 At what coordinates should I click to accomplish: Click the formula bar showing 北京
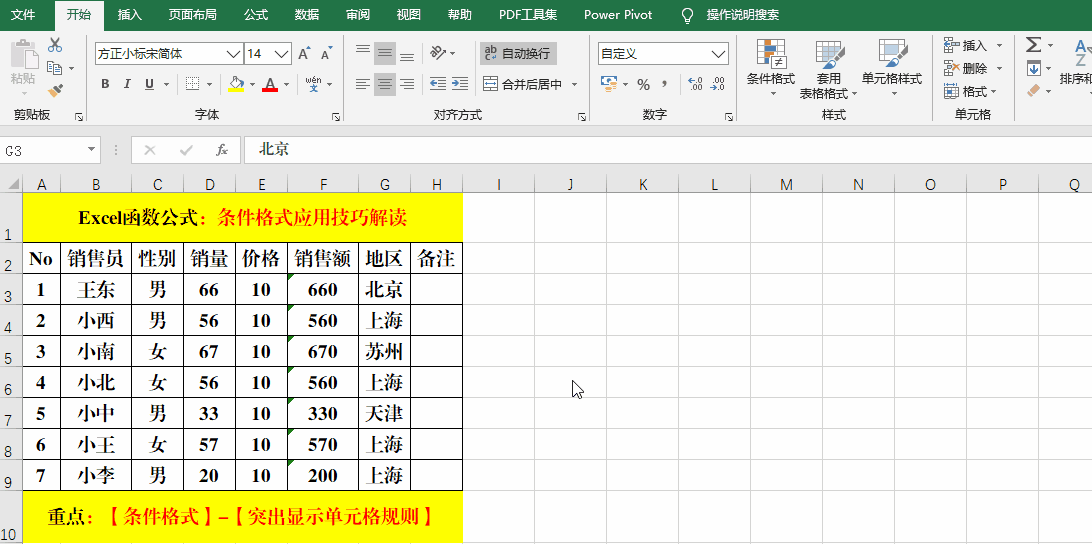(x=667, y=150)
